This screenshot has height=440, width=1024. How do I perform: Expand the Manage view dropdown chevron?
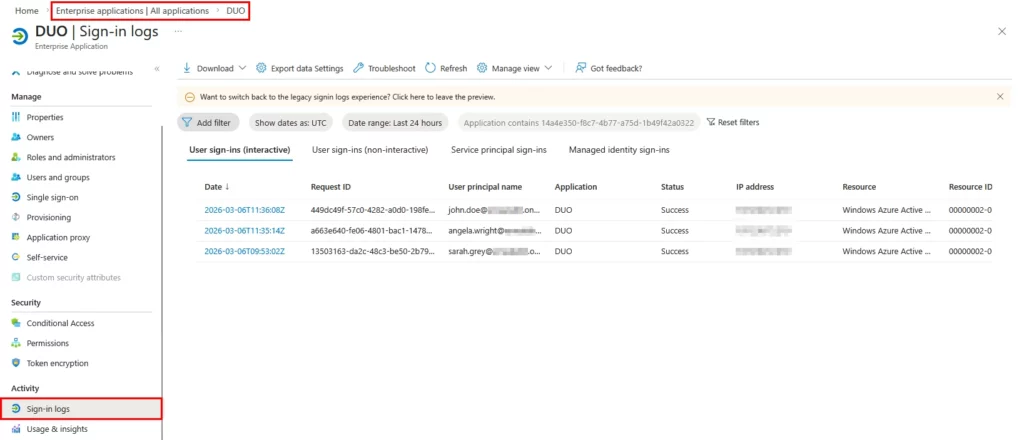[x=549, y=68]
